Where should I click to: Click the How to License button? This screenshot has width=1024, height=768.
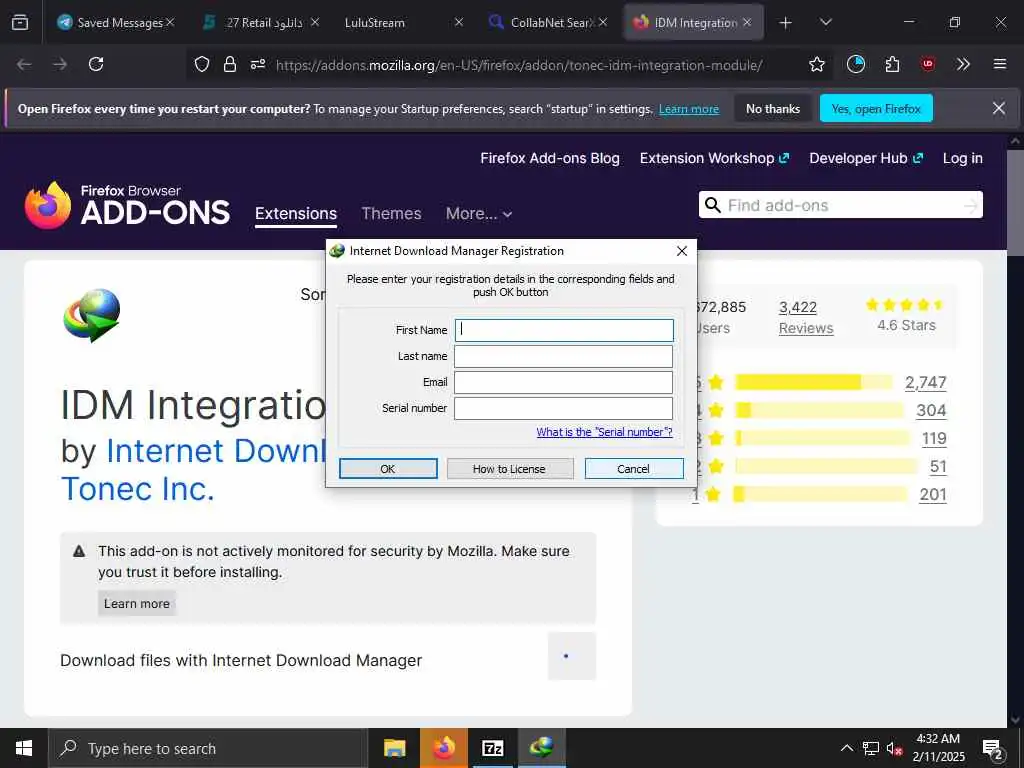pos(509,469)
